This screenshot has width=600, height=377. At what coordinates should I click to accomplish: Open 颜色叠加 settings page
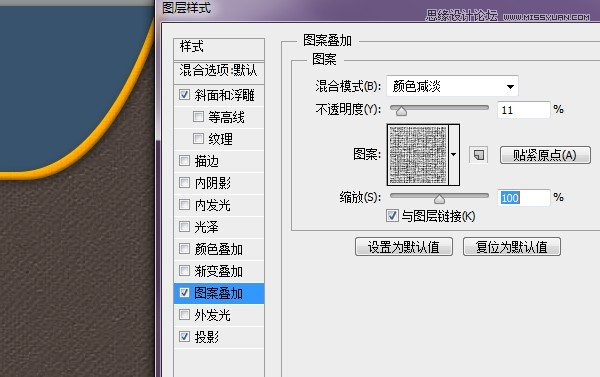(218, 249)
